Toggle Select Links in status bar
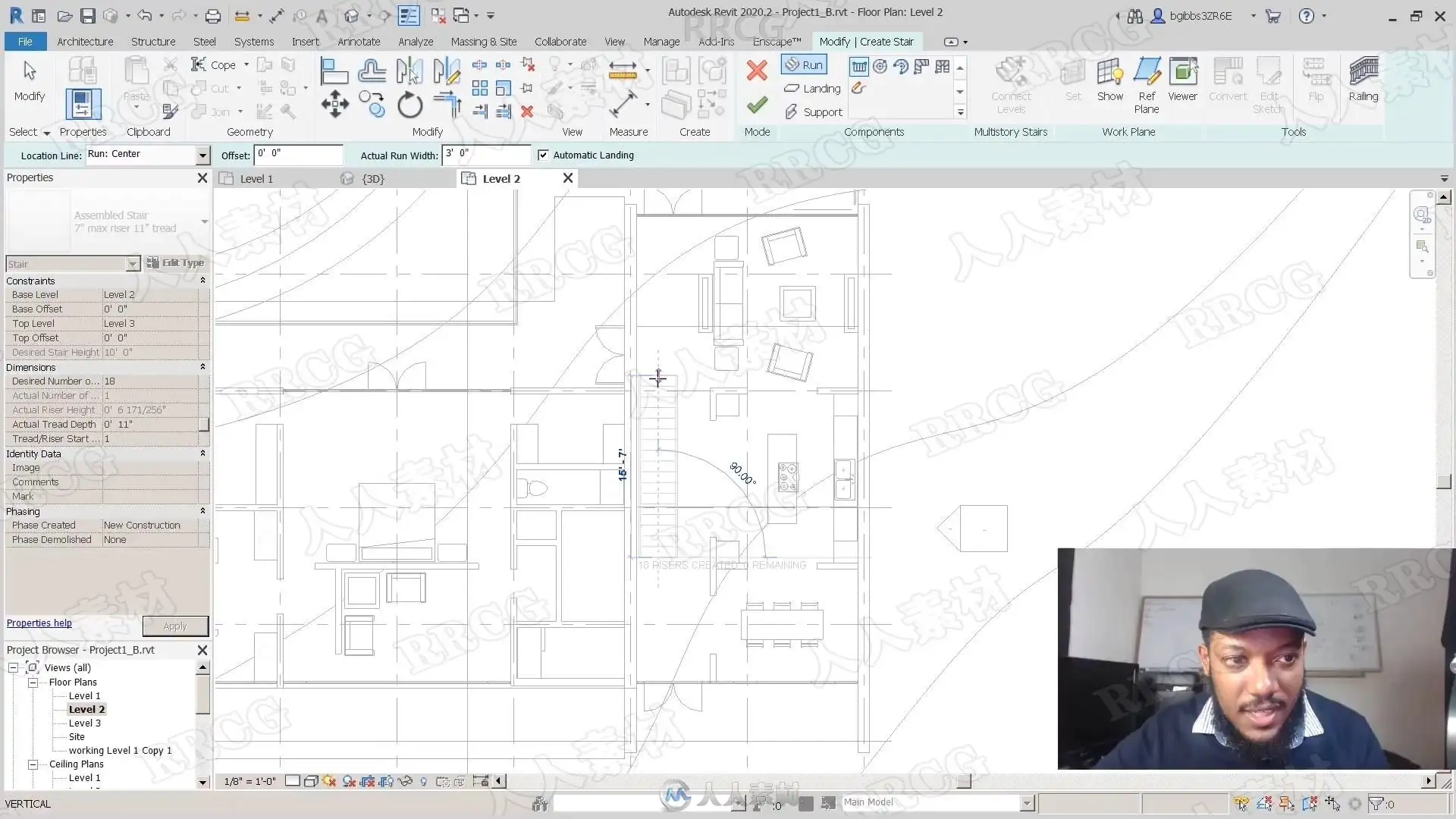Screen dimensions: 1456x819 1241,804
